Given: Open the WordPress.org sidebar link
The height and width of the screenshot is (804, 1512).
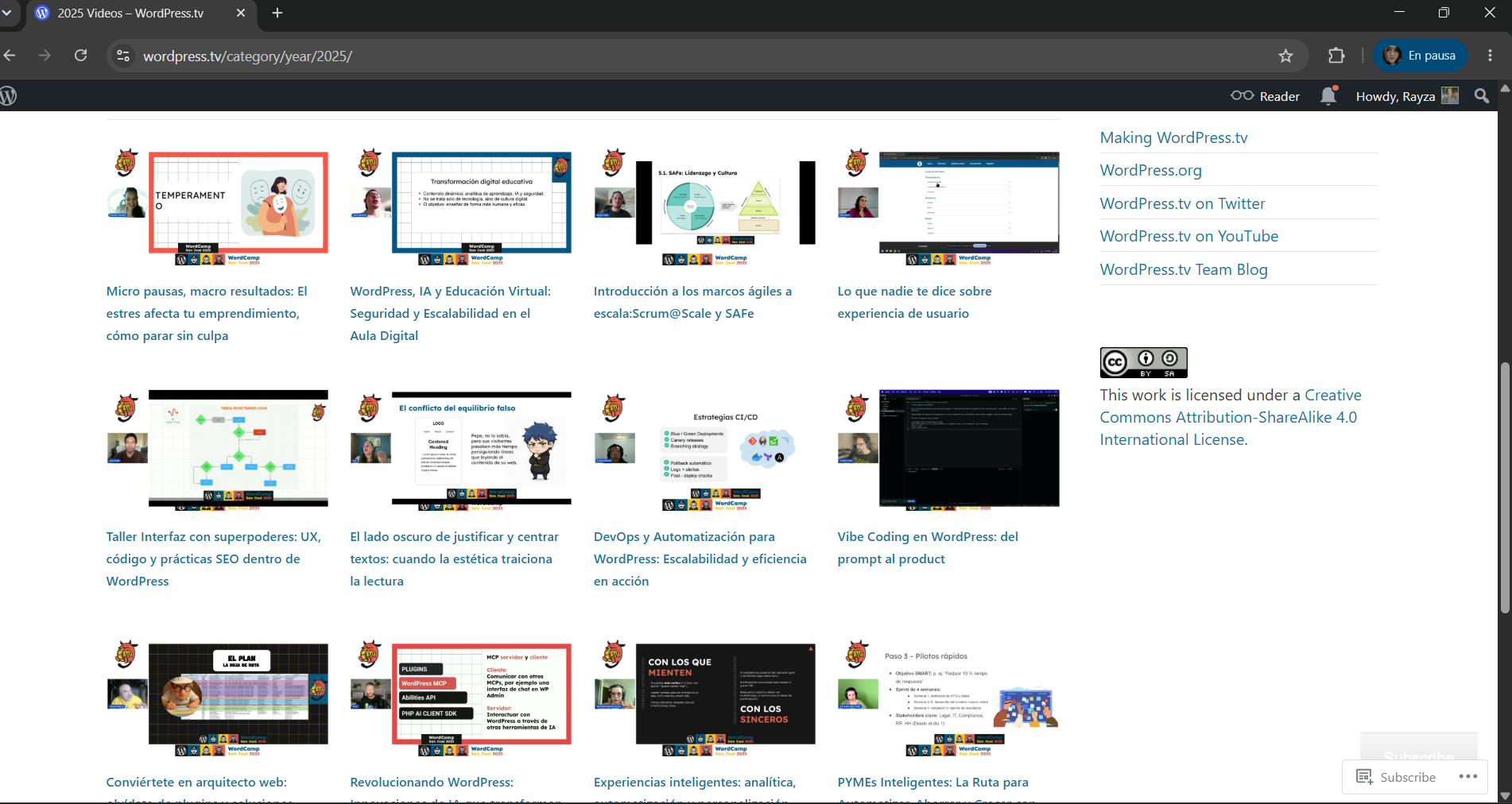Looking at the screenshot, I should coord(1150,170).
